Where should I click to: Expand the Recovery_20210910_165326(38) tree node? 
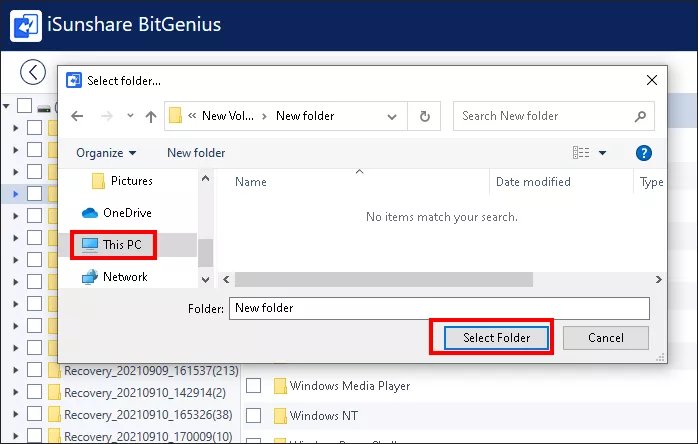point(16,414)
